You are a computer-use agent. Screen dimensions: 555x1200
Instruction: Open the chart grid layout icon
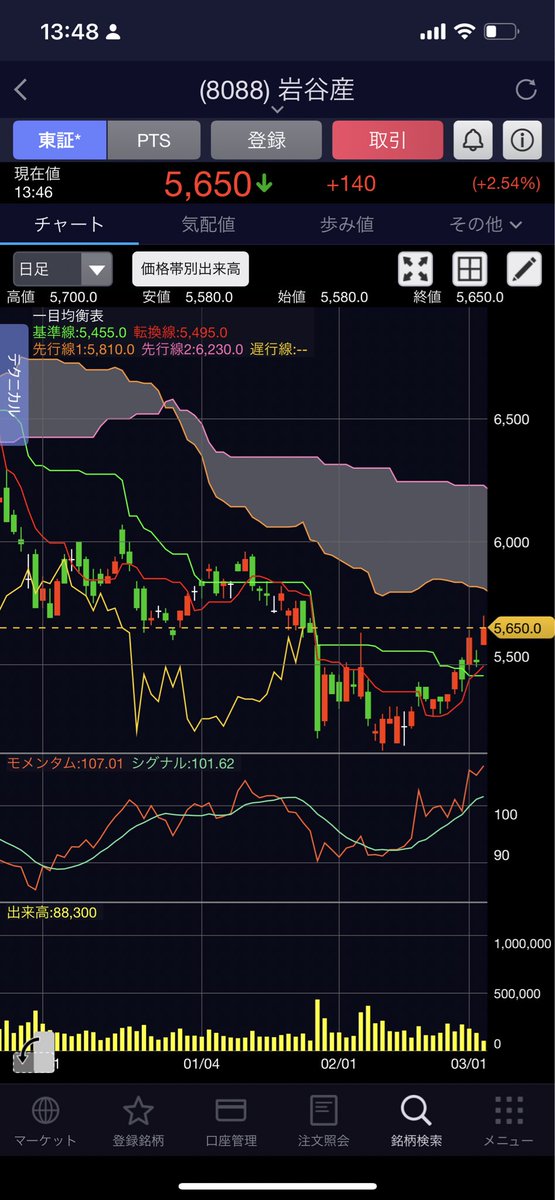(469, 269)
